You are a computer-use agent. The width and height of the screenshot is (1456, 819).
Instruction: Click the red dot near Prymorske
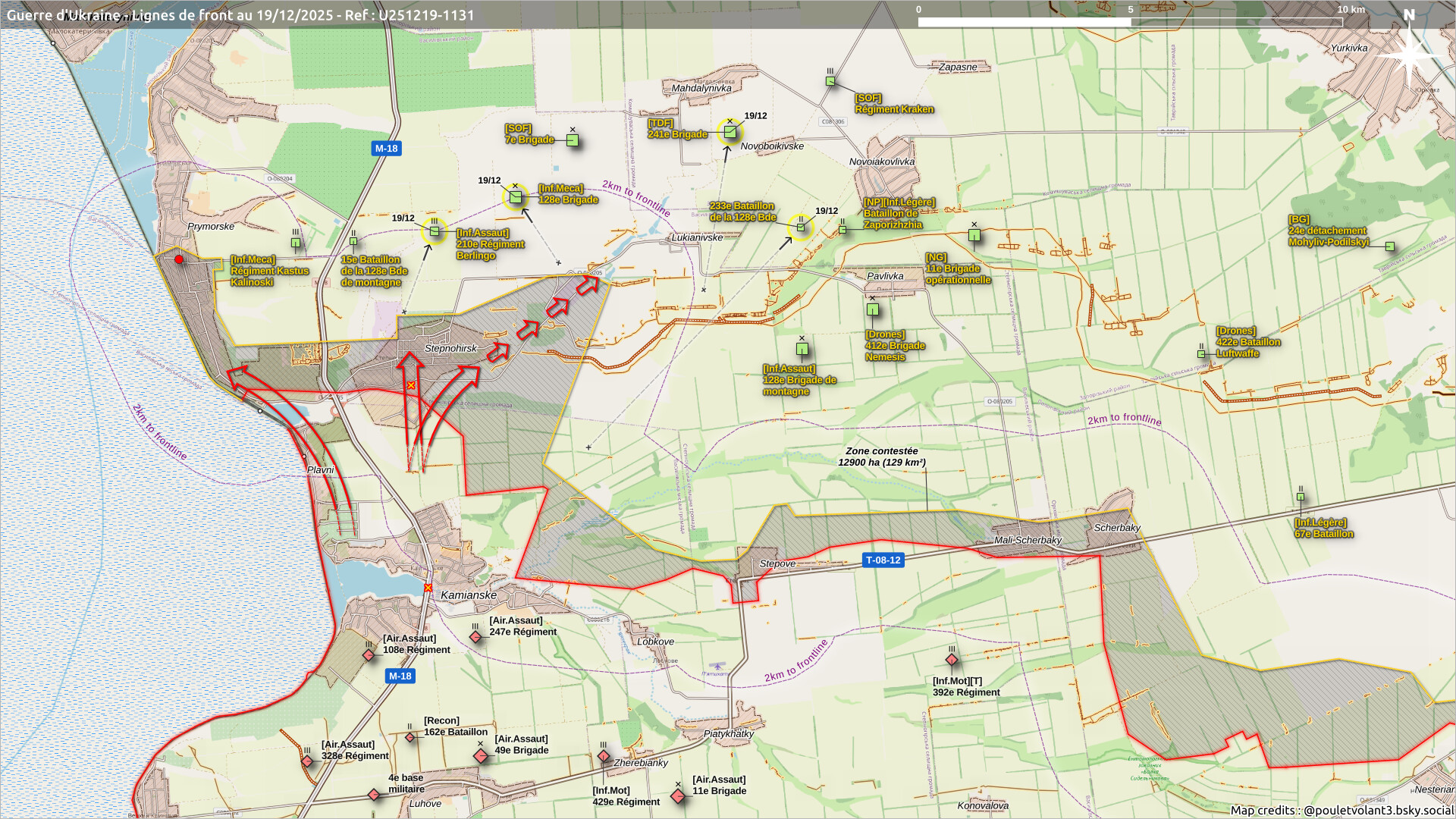pos(179,259)
